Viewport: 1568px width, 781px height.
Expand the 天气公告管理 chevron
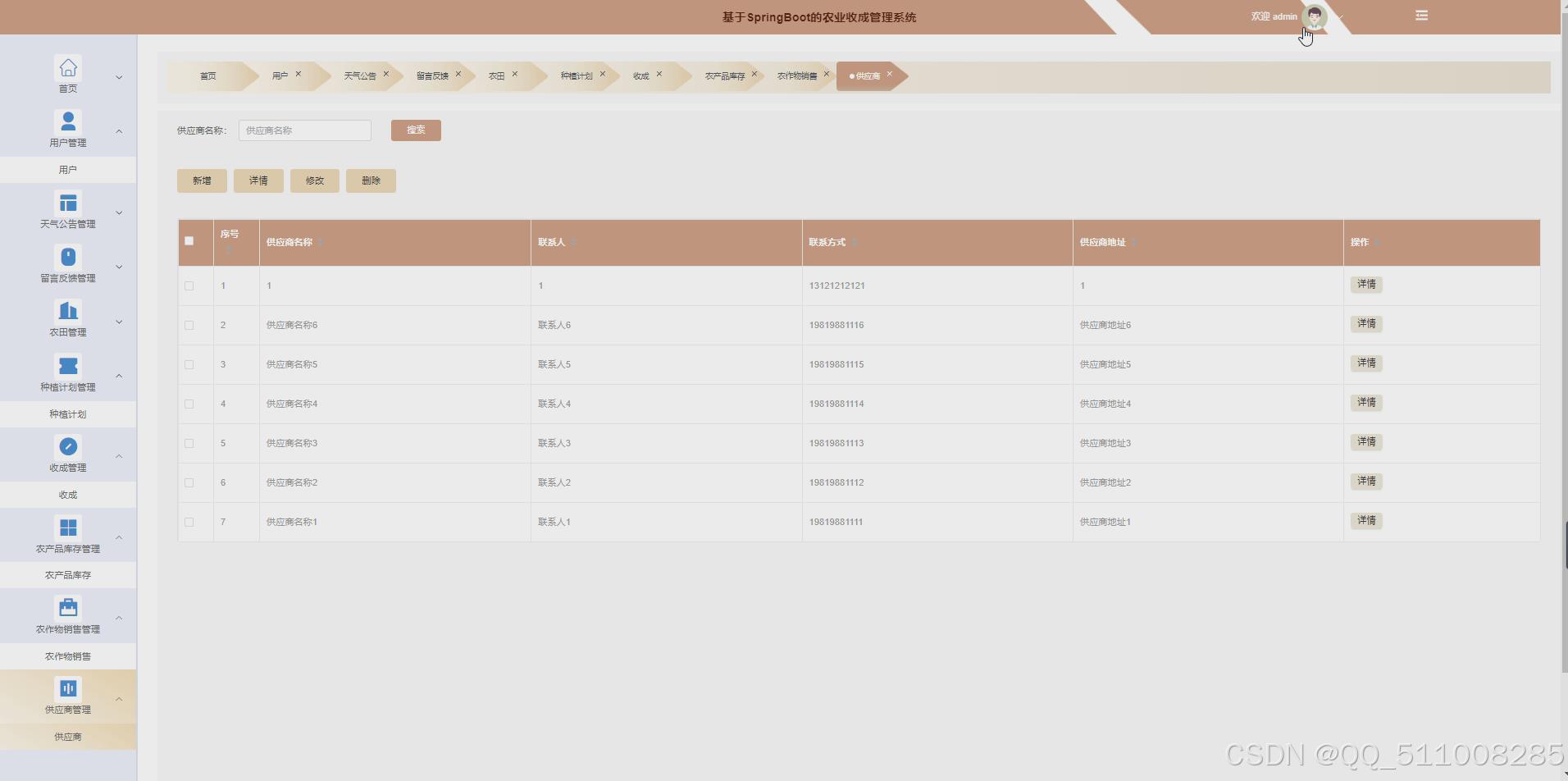tap(119, 212)
